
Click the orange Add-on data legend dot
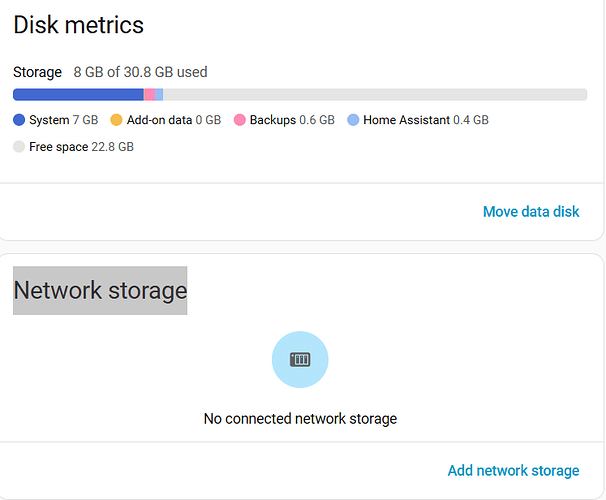tap(116, 120)
